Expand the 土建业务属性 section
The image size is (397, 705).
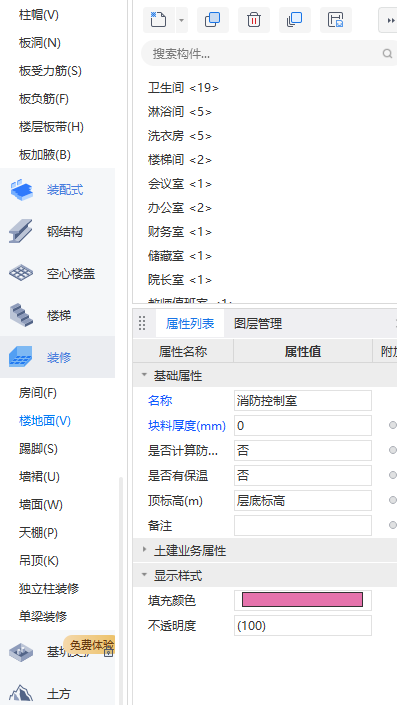tap(144, 549)
